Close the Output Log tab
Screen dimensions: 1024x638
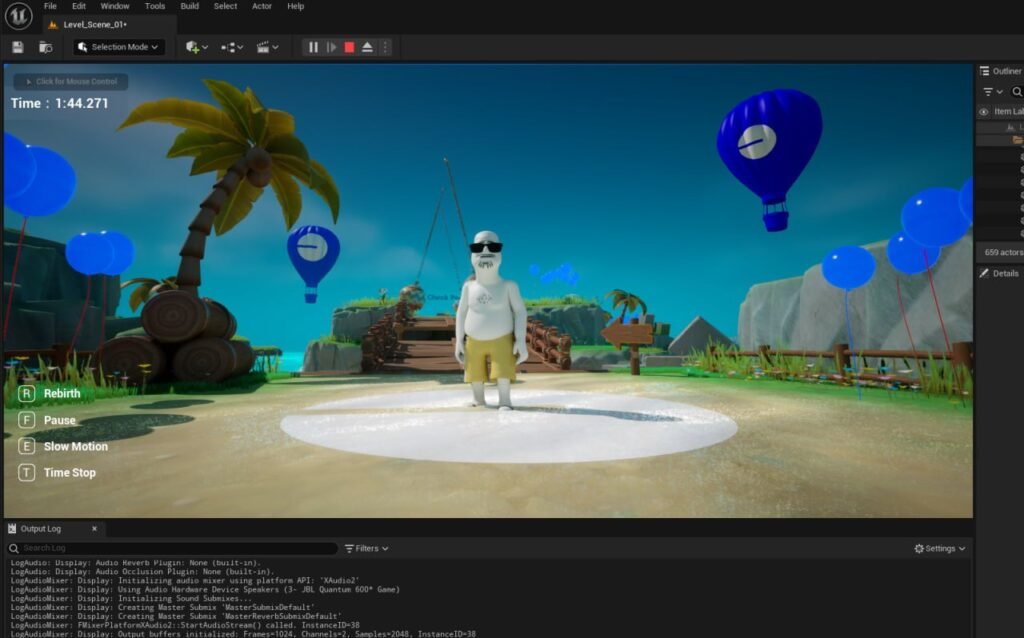pyautogui.click(x=95, y=528)
